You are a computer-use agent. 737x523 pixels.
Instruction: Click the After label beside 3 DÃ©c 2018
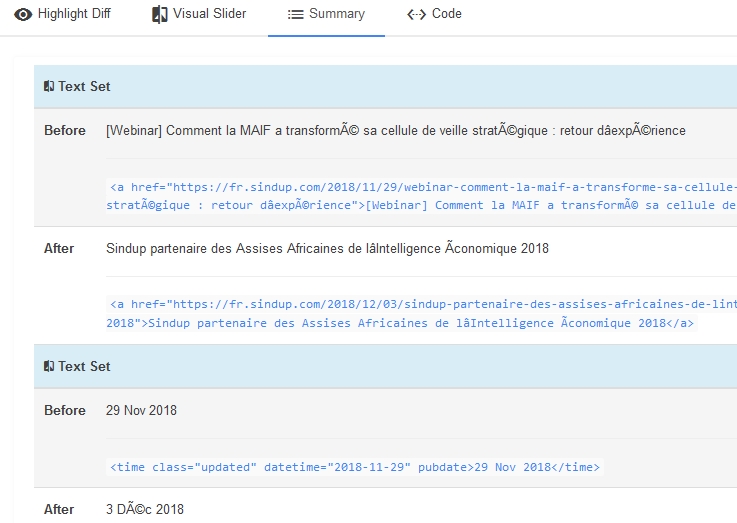[x=59, y=509]
